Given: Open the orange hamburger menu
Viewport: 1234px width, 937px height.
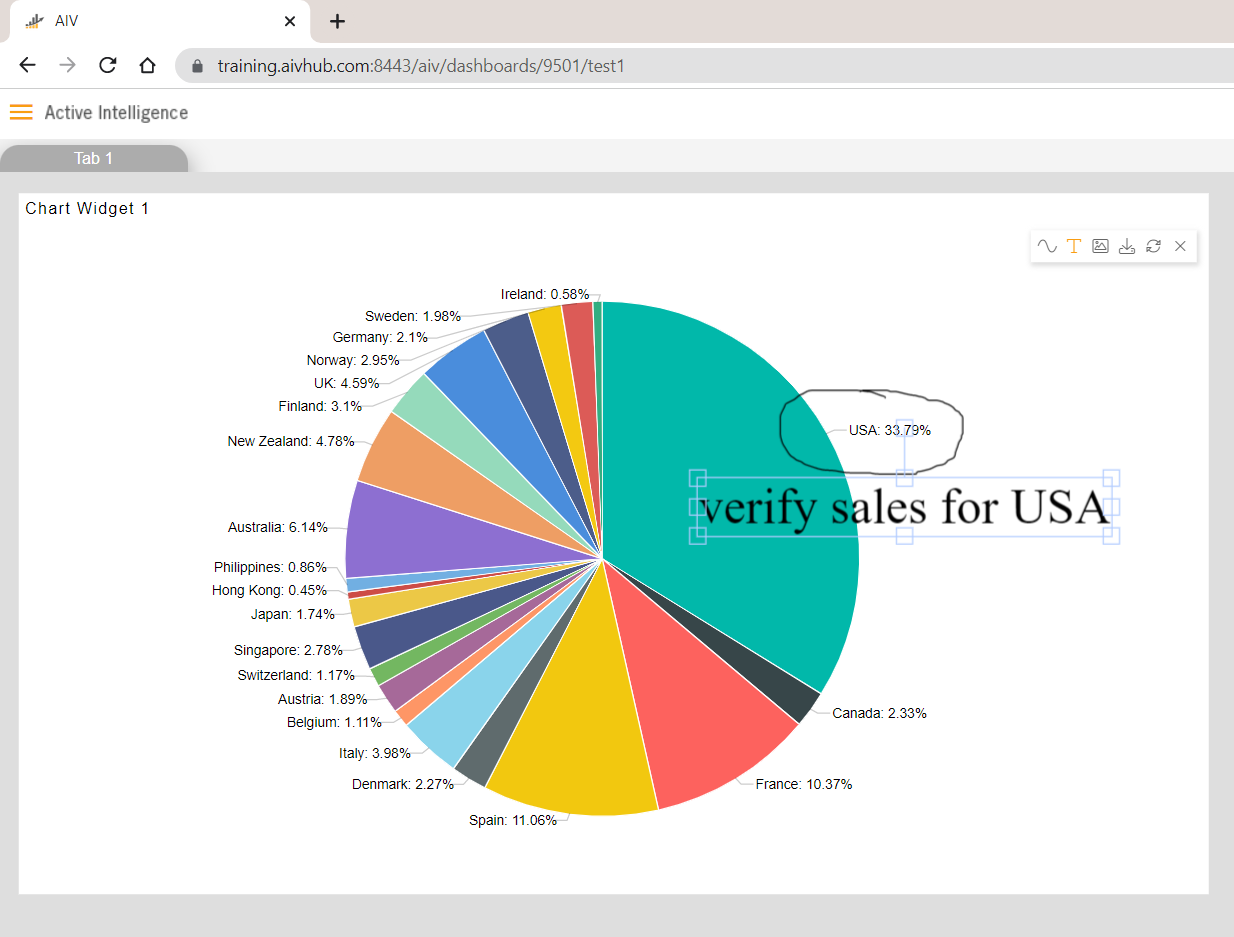Looking at the screenshot, I should click(x=21, y=112).
